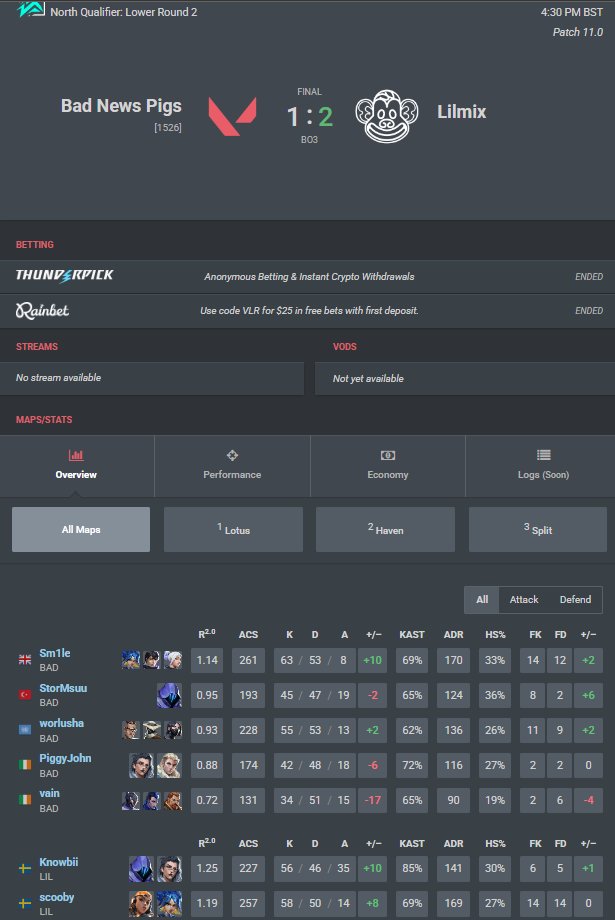Image resolution: width=615 pixels, height=920 pixels.
Task: Click the Logs list icon
Action: tap(543, 455)
